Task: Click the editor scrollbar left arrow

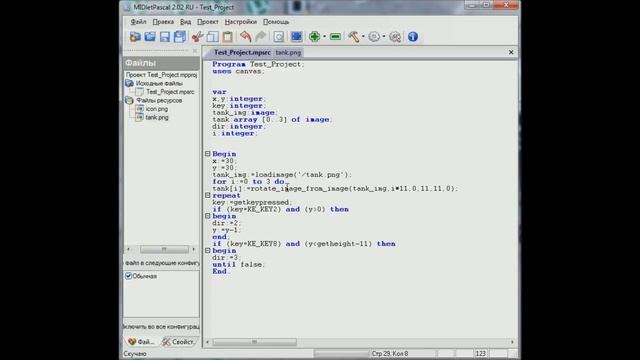Action: (207, 342)
